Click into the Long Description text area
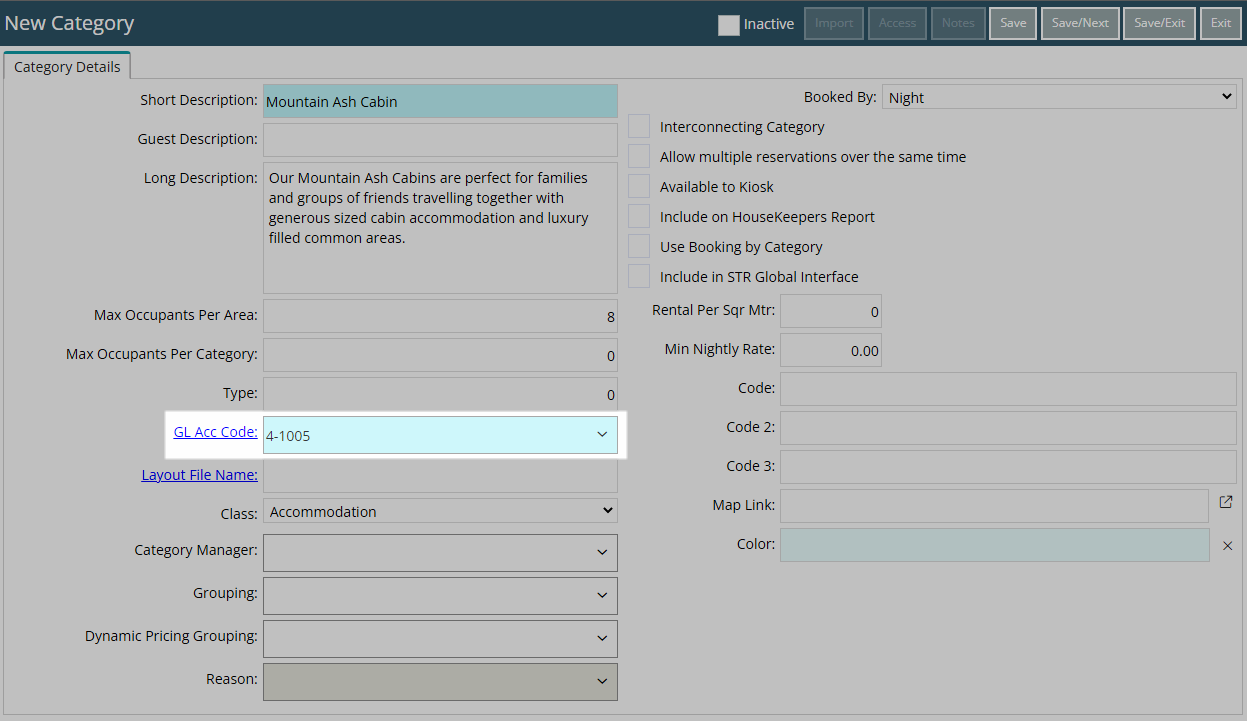 click(x=440, y=228)
